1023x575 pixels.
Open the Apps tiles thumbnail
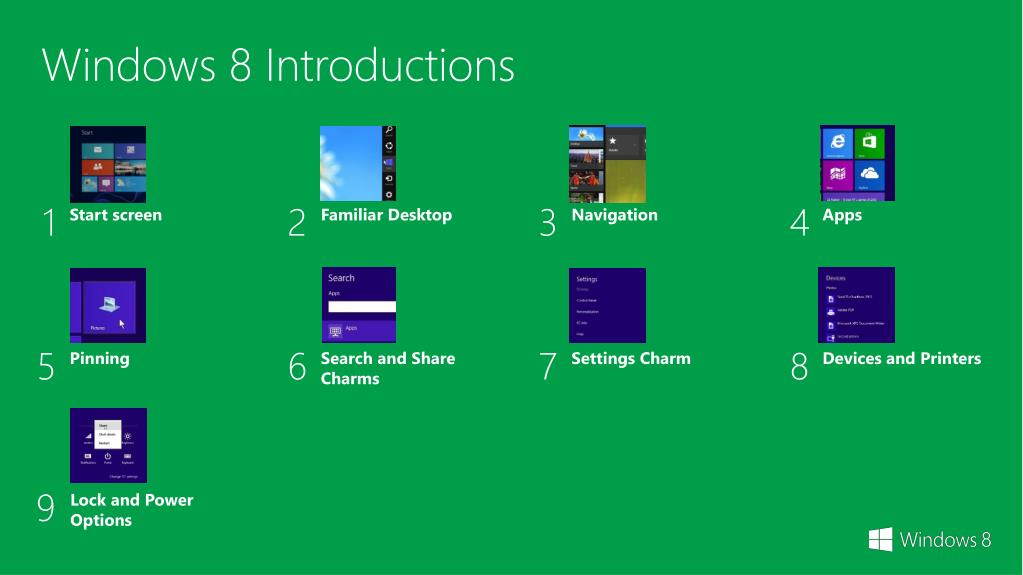click(857, 163)
